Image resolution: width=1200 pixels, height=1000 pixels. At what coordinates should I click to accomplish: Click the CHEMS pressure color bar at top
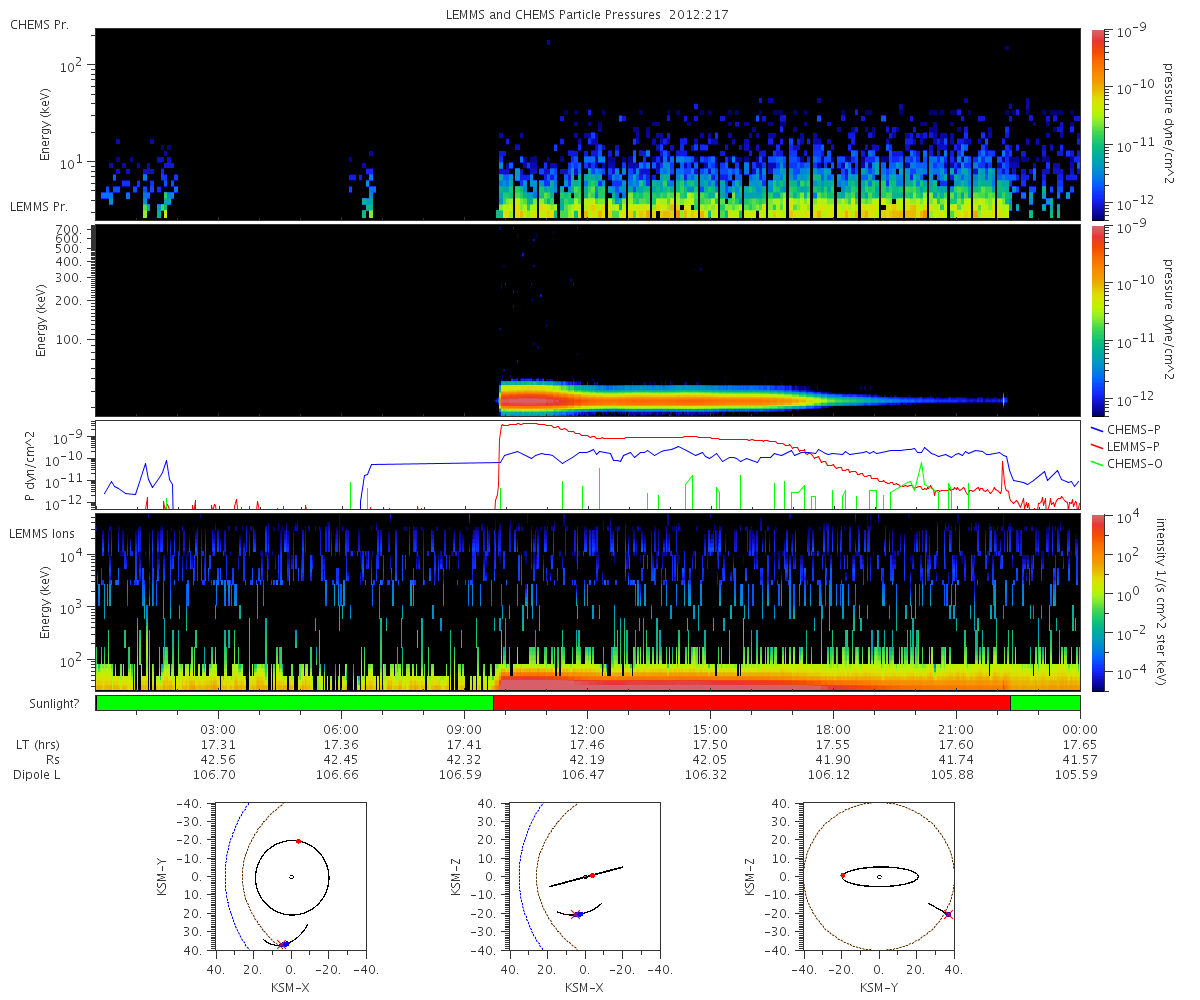coord(1098,124)
